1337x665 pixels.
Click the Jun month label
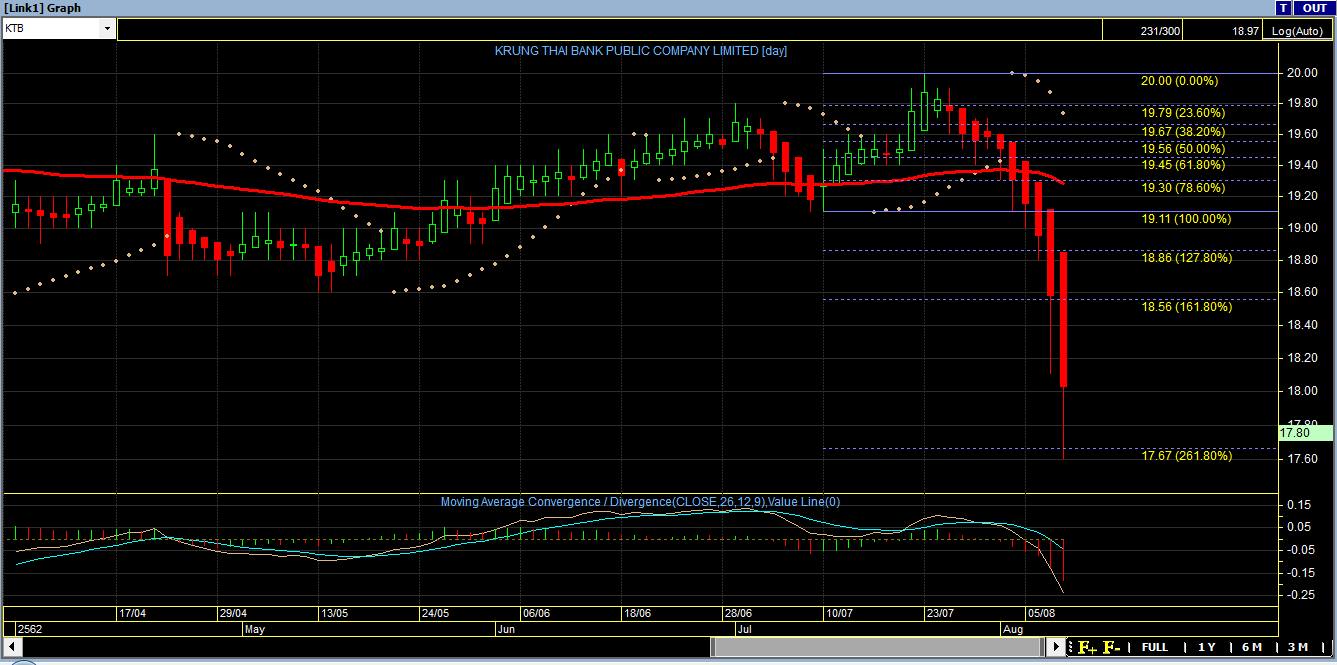click(506, 630)
